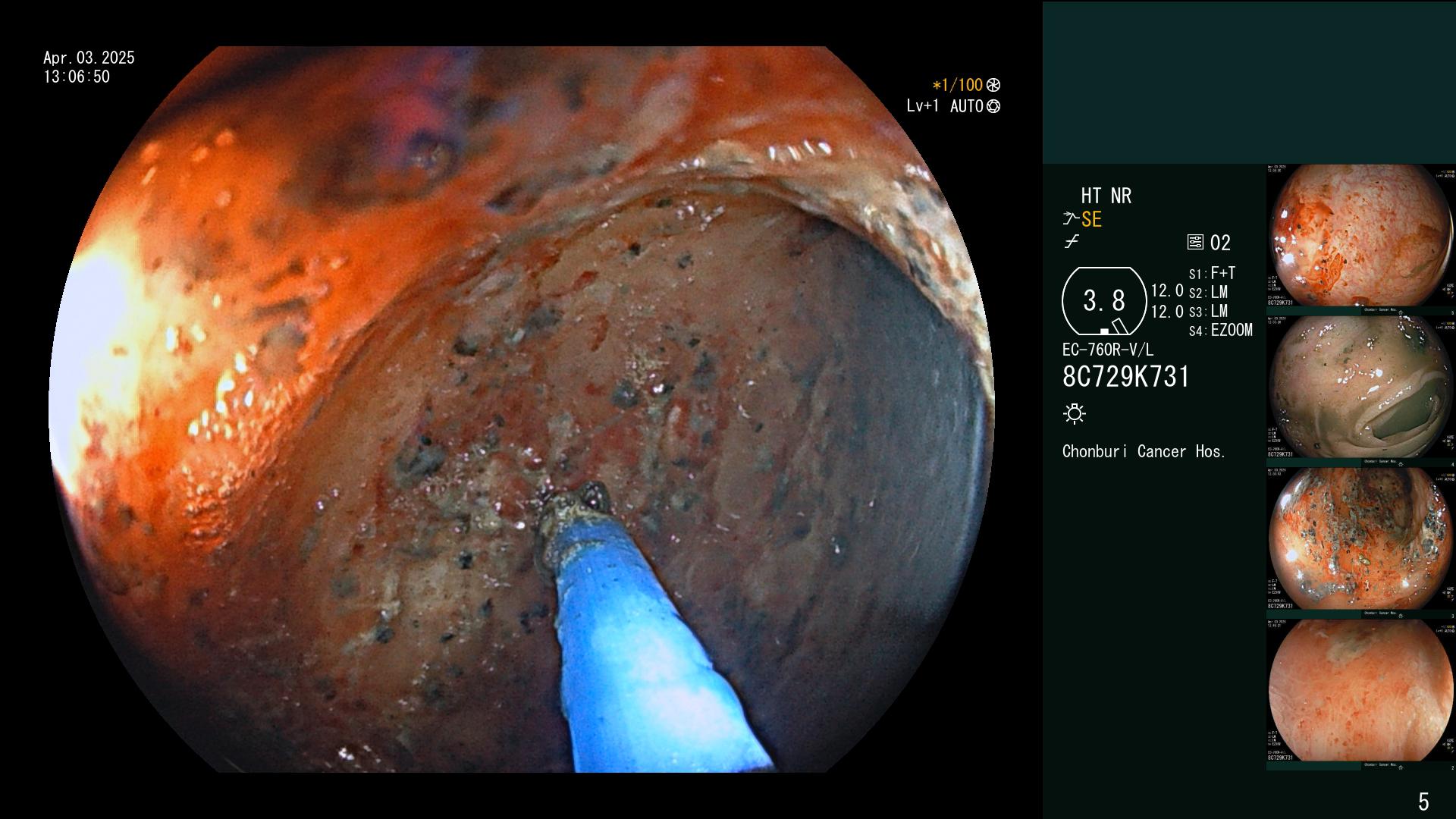Click the S1: F+T switch assignment
Image resolution: width=1456 pixels, height=819 pixels.
tap(1212, 274)
